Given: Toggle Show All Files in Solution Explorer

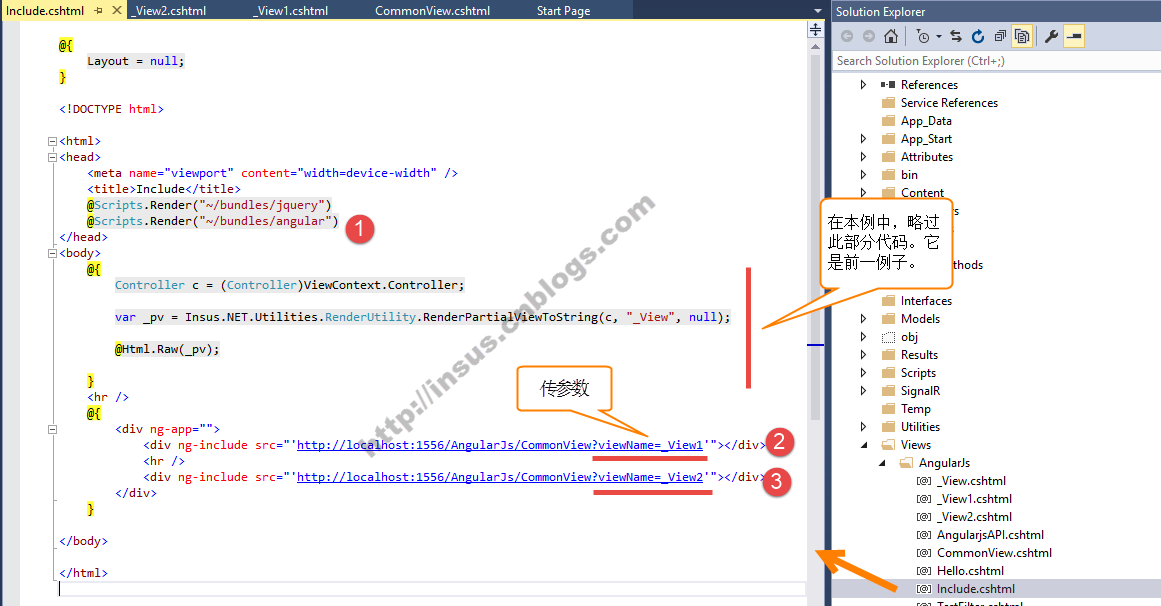Looking at the screenshot, I should [1022, 36].
